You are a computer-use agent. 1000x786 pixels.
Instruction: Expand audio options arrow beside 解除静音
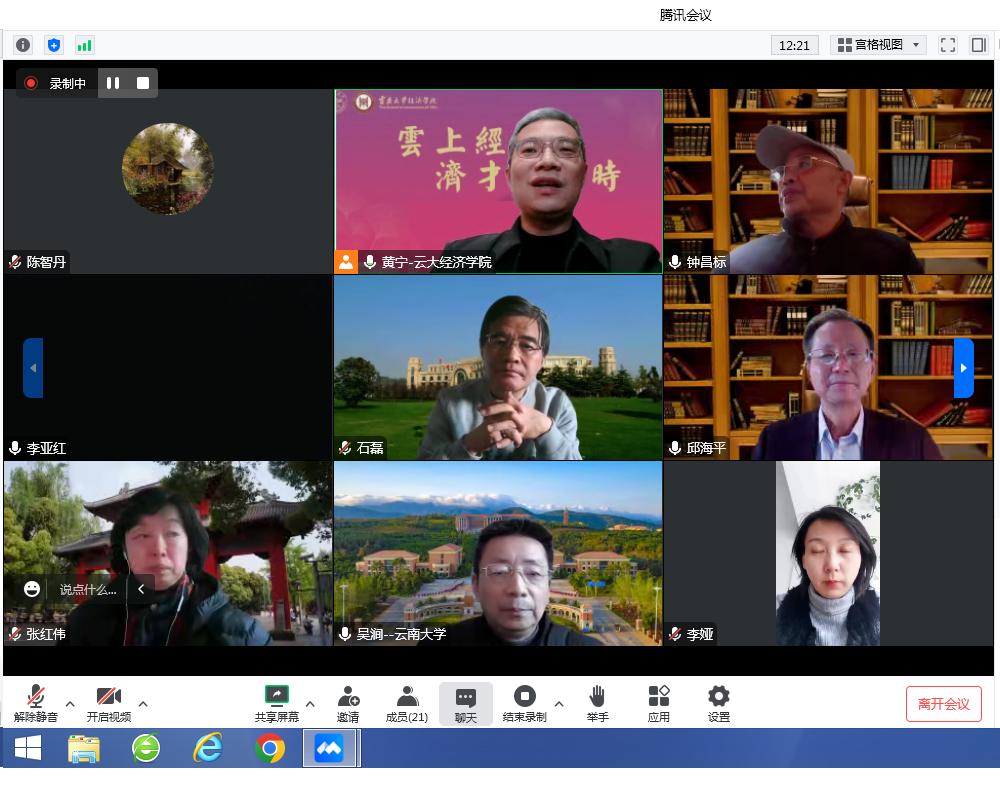pyautogui.click(x=70, y=703)
